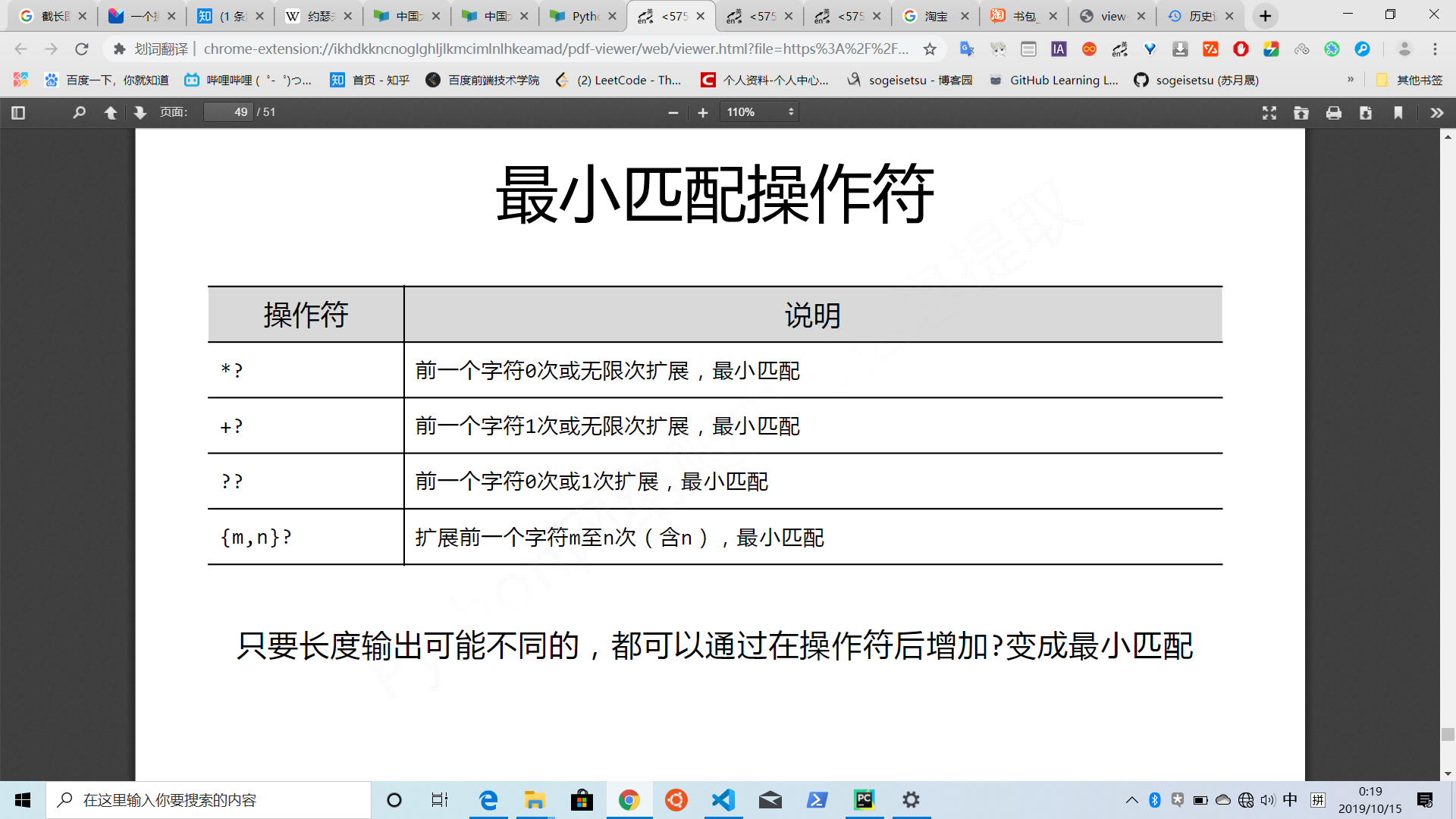Expand hidden bookmarks with the chevron
Screen dimensions: 1456x819
click(1351, 80)
